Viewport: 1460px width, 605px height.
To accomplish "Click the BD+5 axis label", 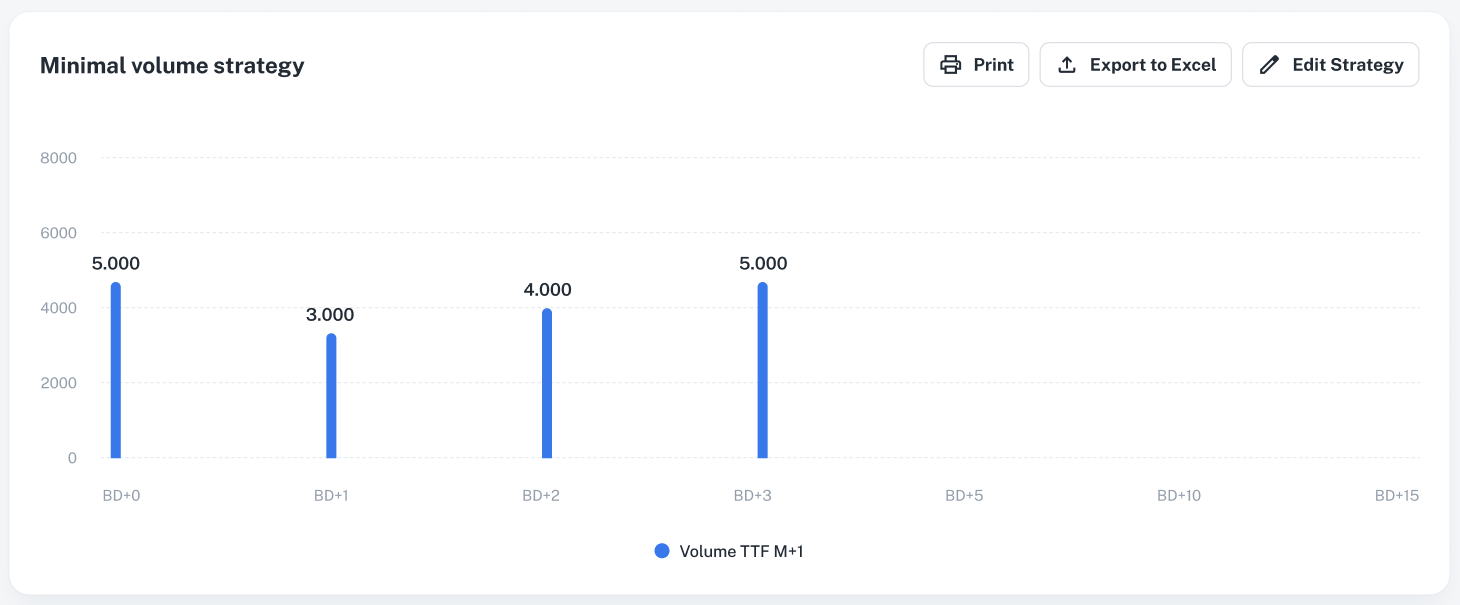I will coord(964,496).
